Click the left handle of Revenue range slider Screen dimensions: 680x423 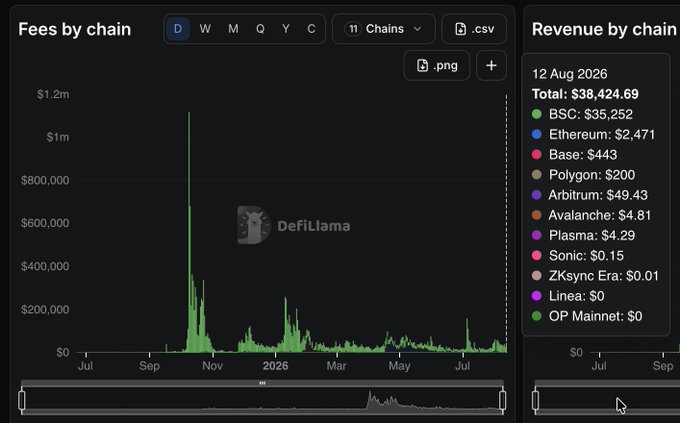536,400
